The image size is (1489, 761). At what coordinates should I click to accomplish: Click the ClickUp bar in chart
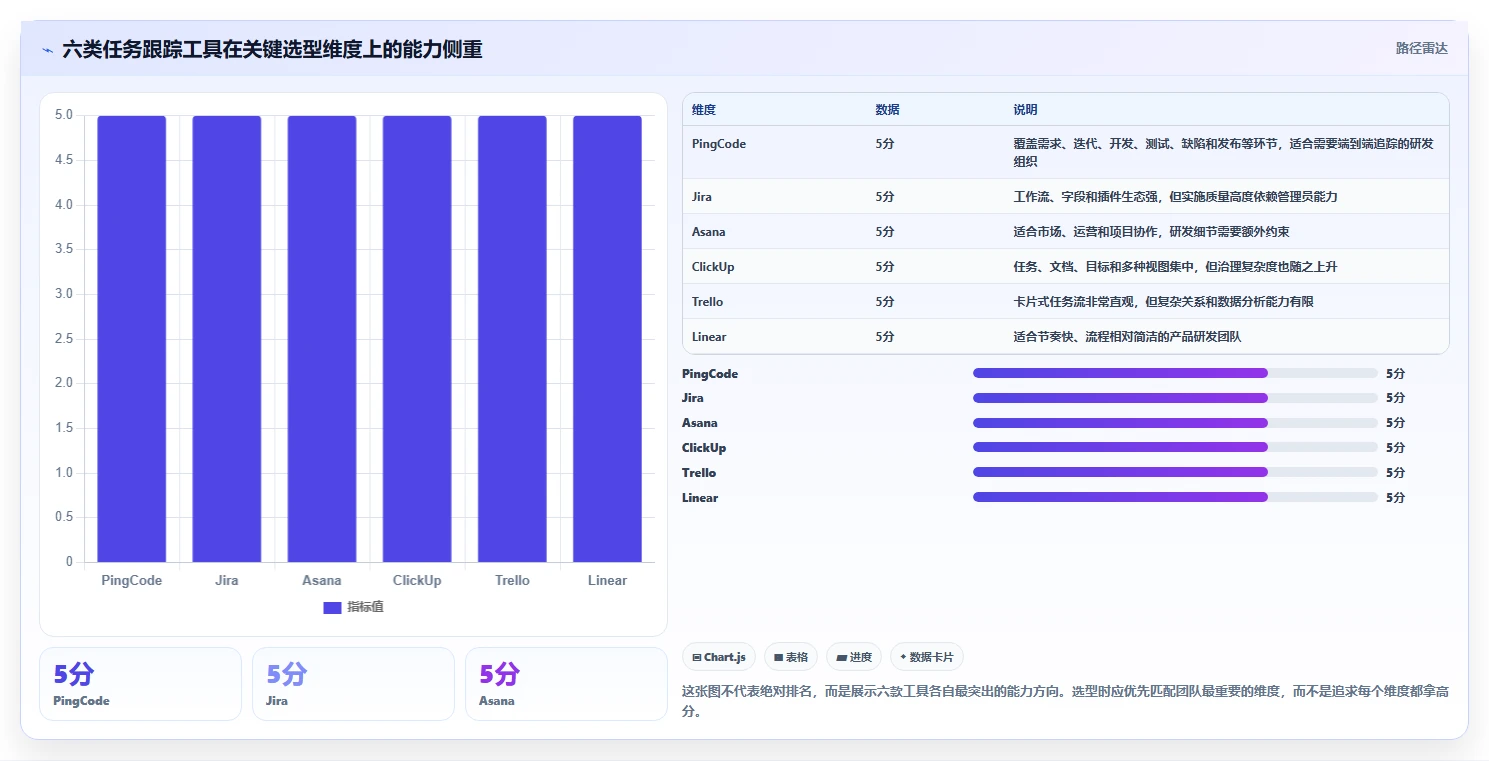click(417, 339)
